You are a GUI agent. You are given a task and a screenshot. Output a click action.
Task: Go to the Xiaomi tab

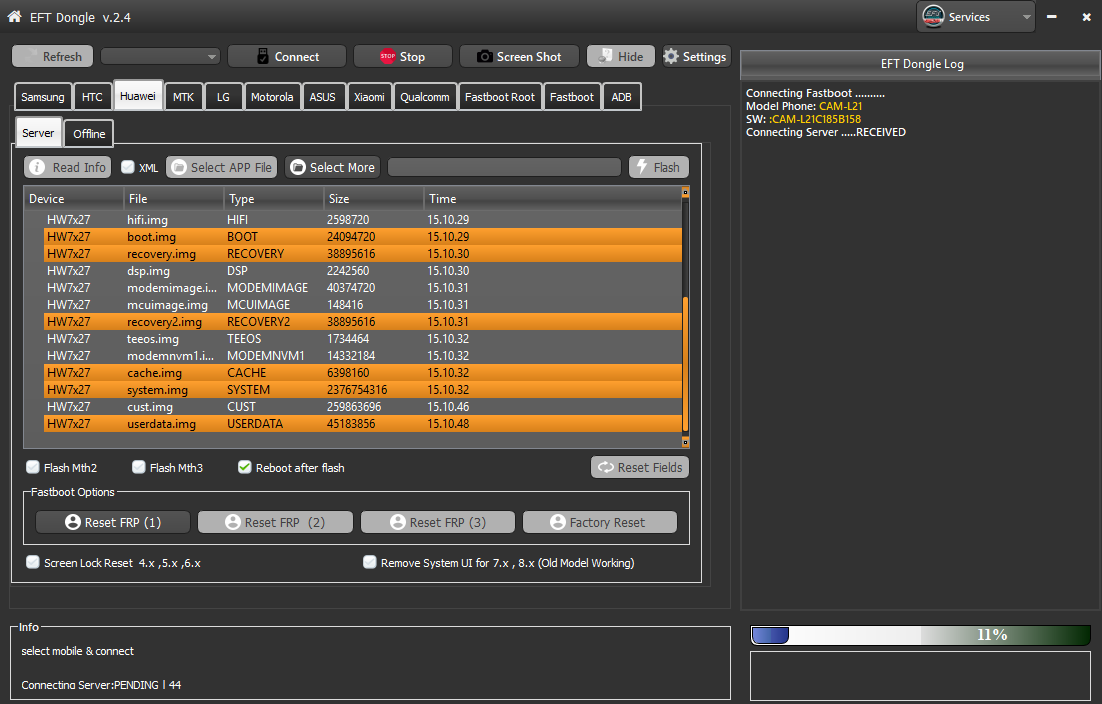tap(370, 97)
